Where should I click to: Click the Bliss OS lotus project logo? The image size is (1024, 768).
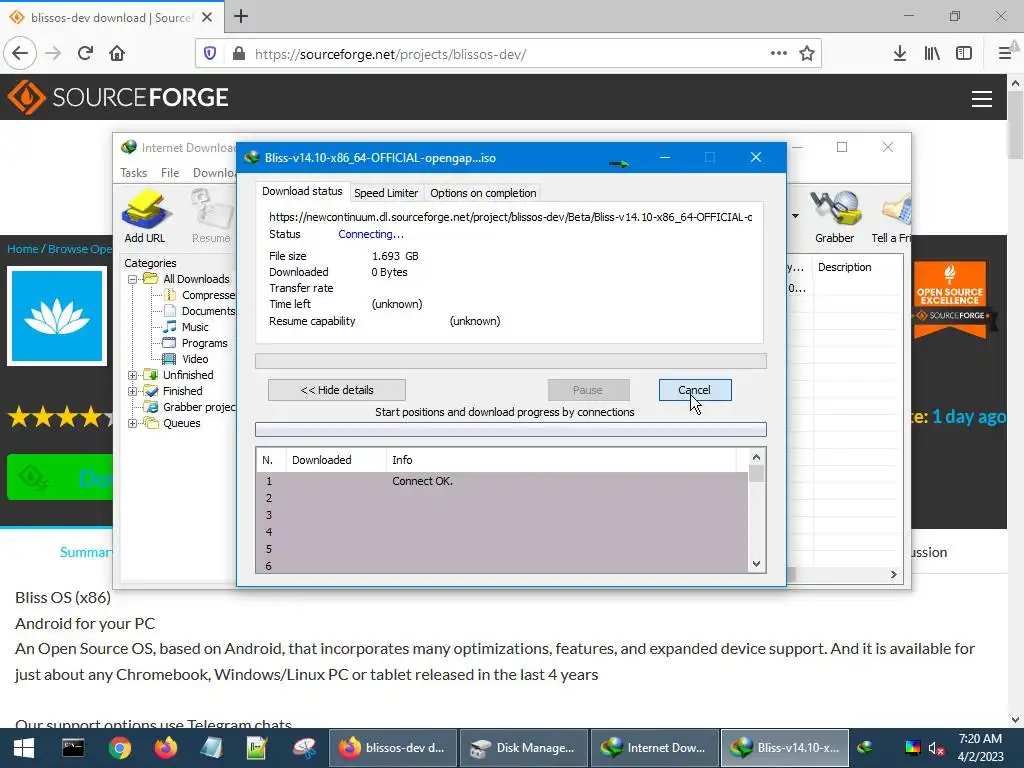tap(57, 316)
